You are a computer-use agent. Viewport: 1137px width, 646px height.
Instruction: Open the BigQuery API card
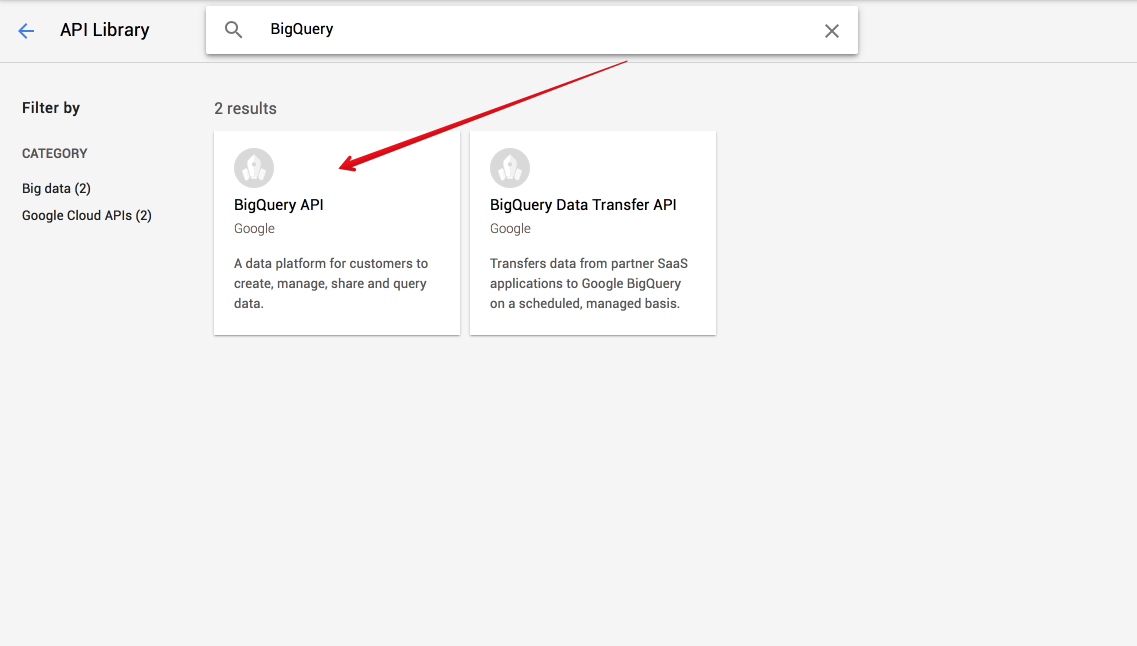tap(337, 233)
